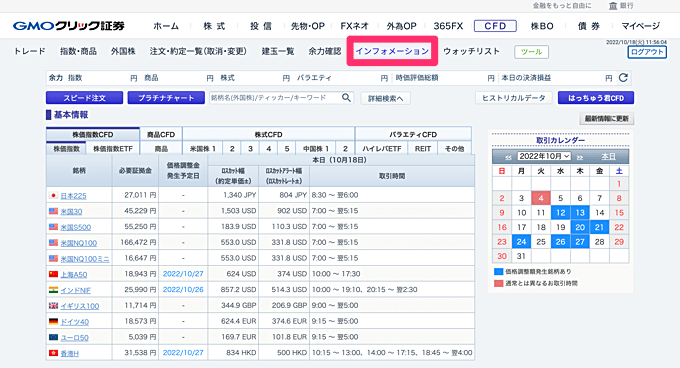This screenshot has height=368, width=680.
Task: Click the スピード注文 button
Action: coord(85,98)
